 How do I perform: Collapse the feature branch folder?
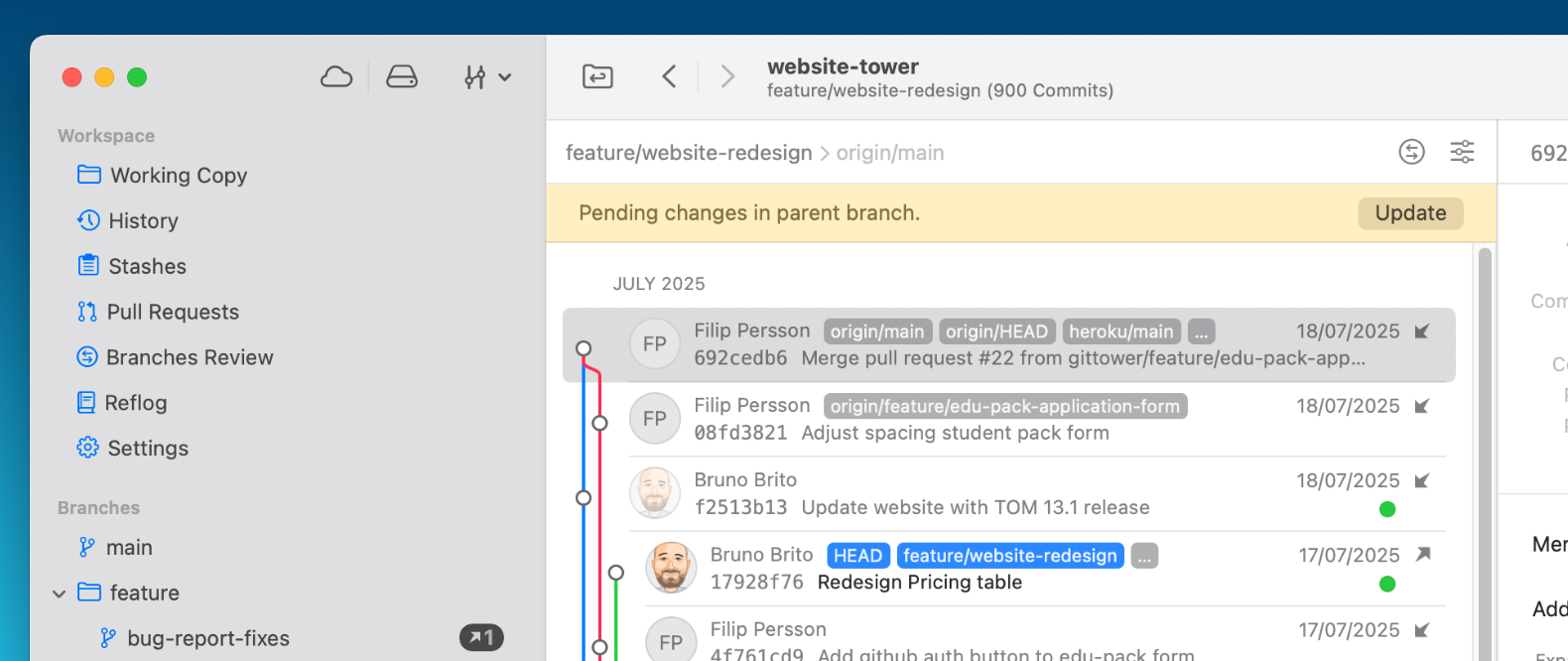pyautogui.click(x=60, y=594)
